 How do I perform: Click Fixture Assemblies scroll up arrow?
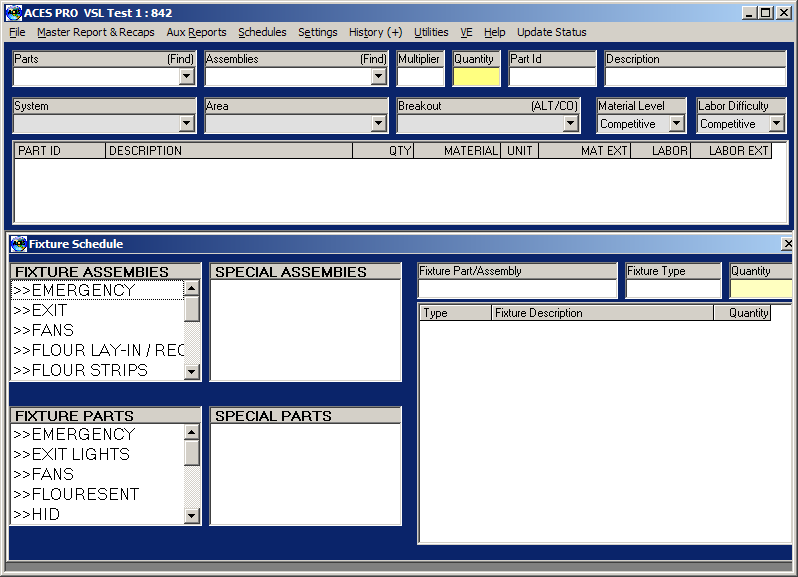191,288
